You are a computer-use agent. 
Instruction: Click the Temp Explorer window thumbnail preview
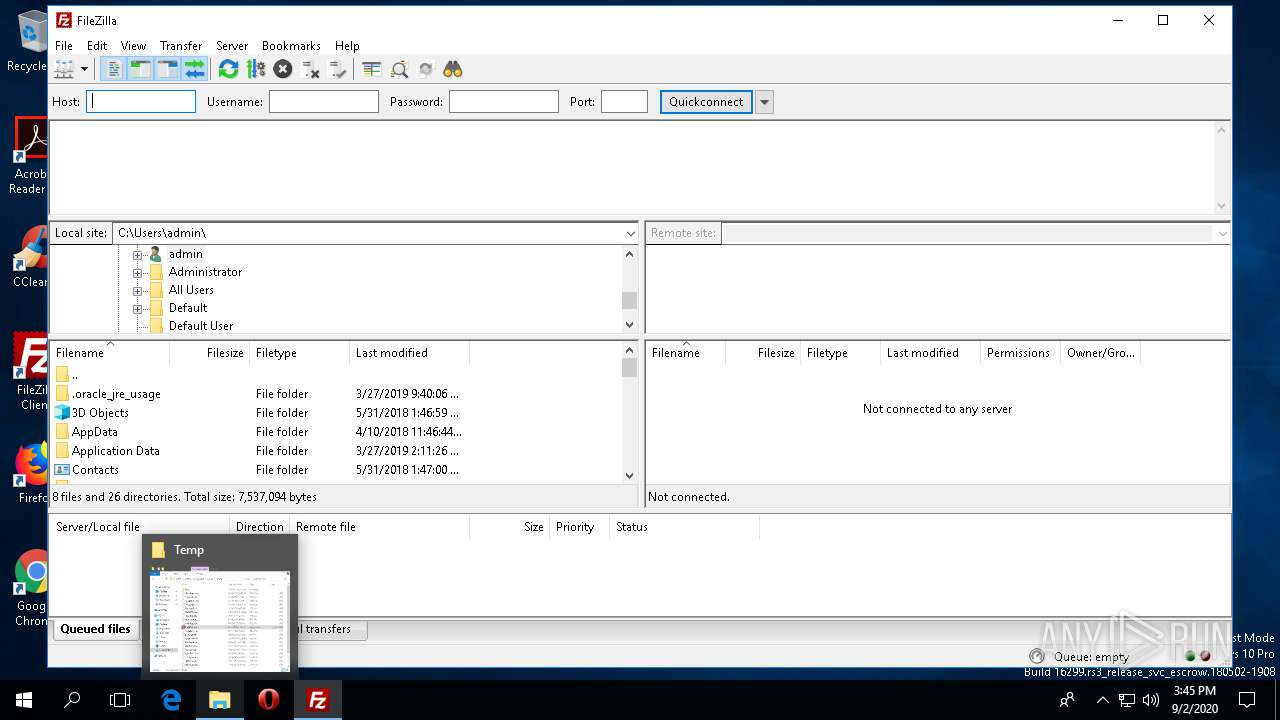[220, 620]
